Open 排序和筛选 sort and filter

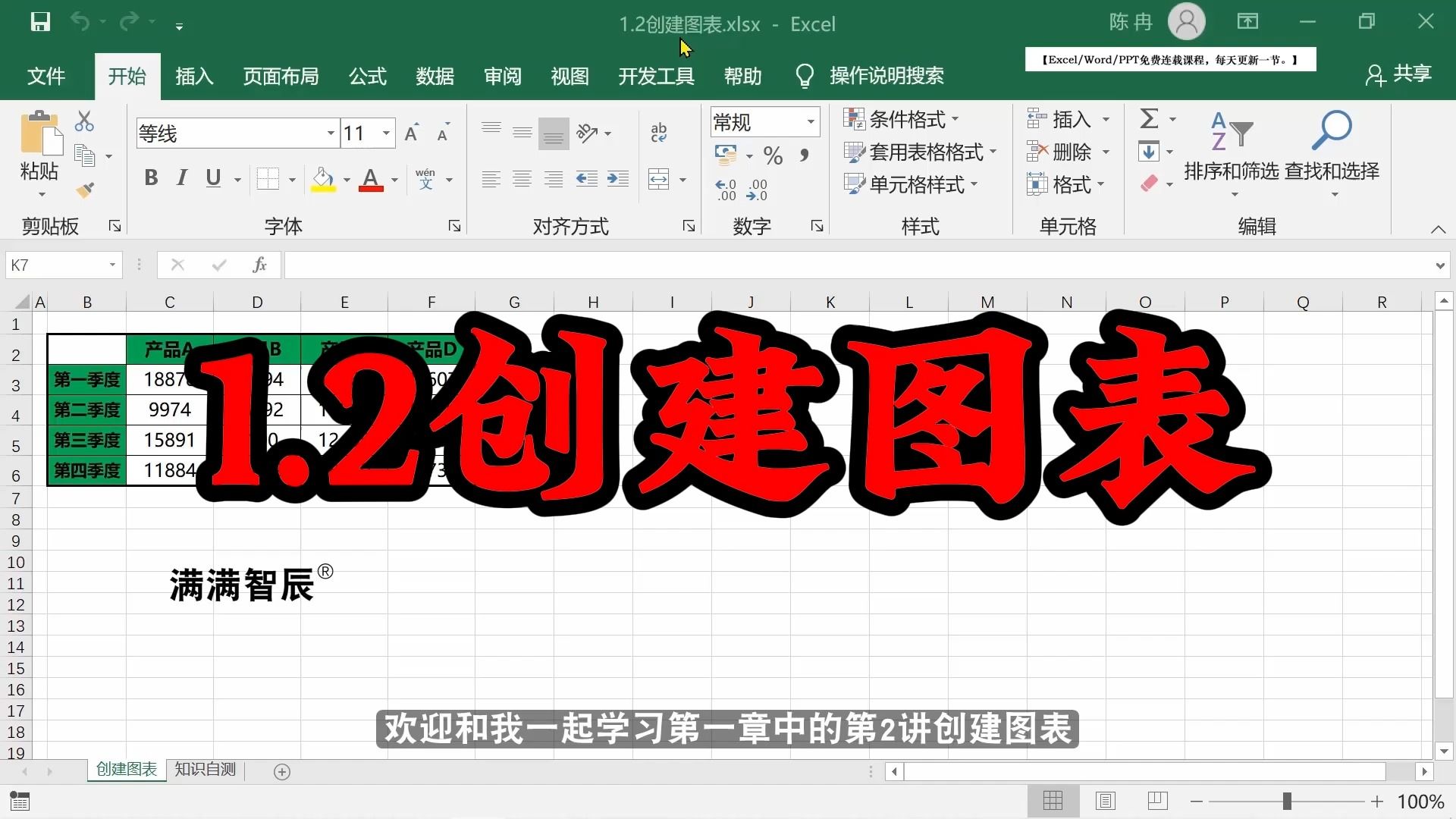click(x=1227, y=152)
